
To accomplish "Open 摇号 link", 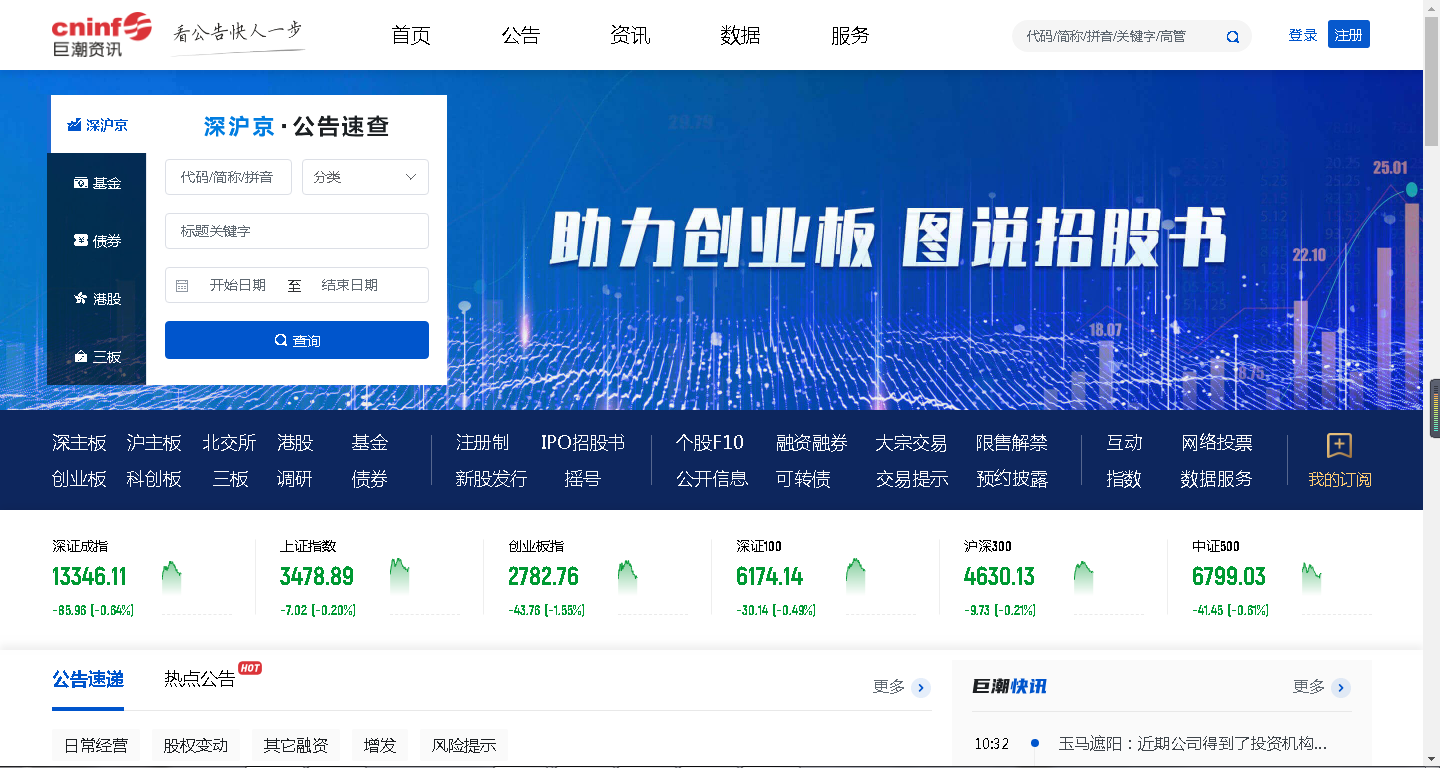I will coord(582,479).
